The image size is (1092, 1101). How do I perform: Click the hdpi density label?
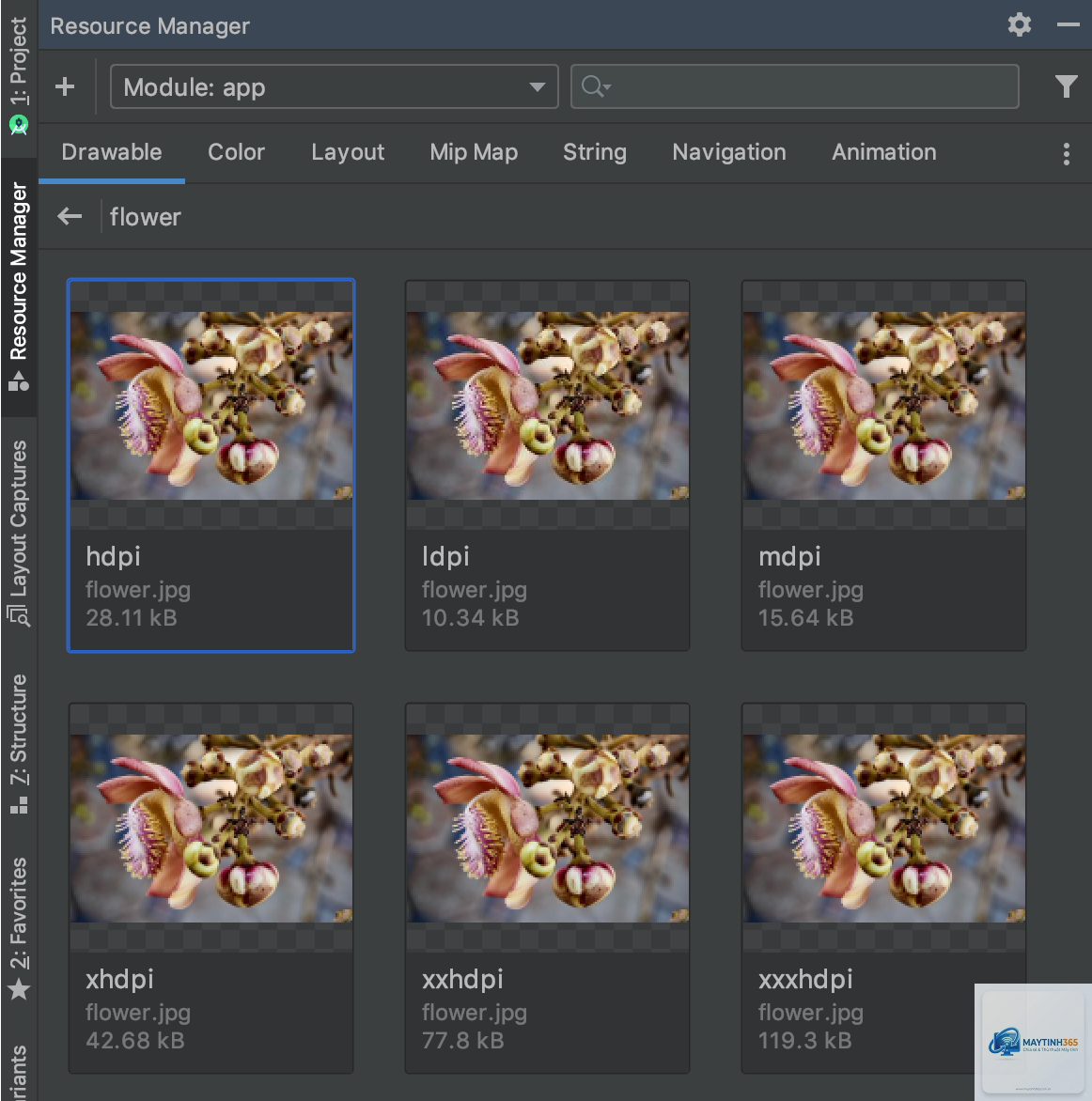coord(113,557)
